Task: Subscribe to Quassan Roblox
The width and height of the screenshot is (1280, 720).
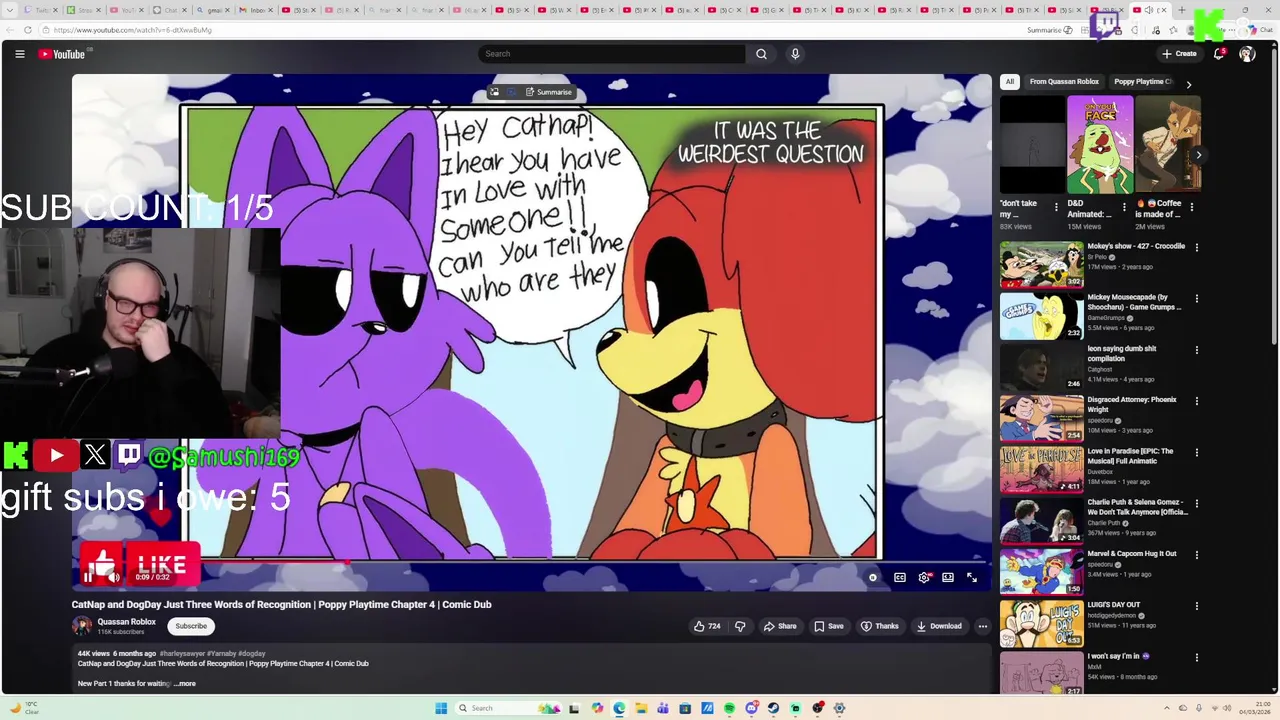Action: [191, 626]
